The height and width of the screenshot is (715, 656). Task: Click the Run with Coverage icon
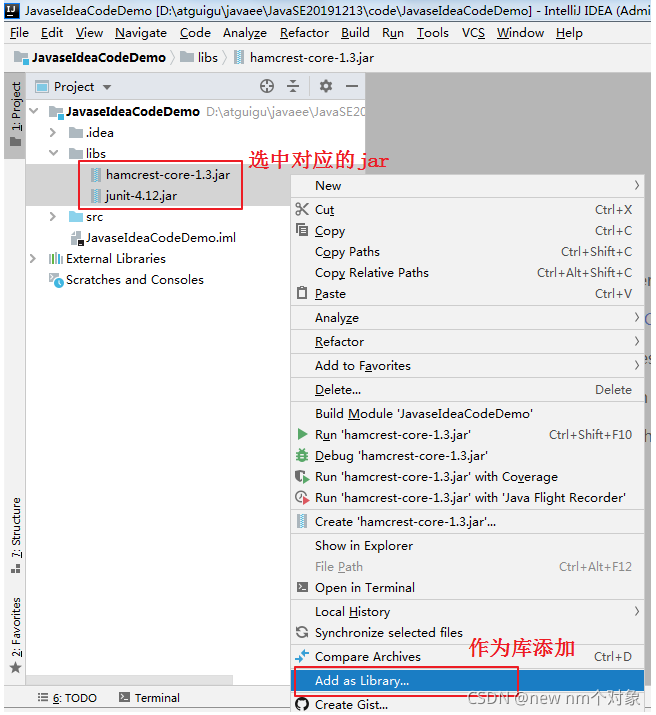(301, 477)
